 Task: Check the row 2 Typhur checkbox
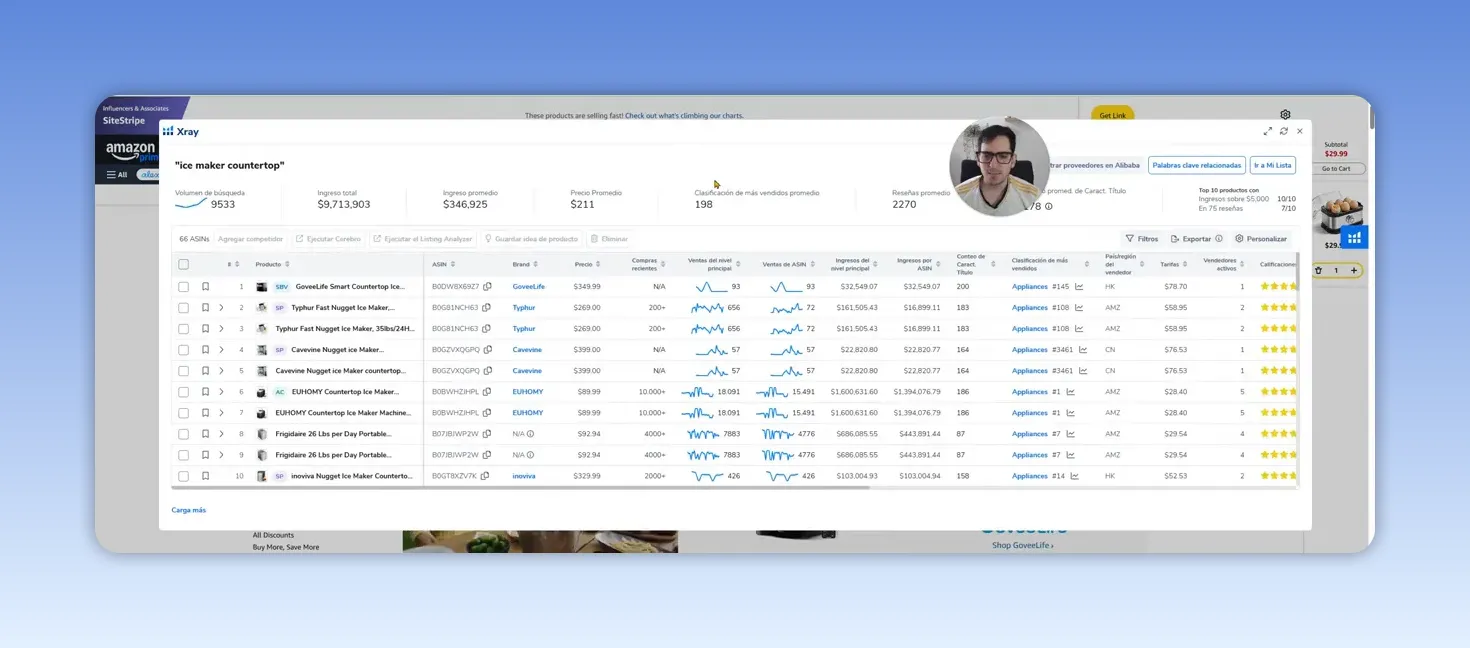[x=183, y=308]
